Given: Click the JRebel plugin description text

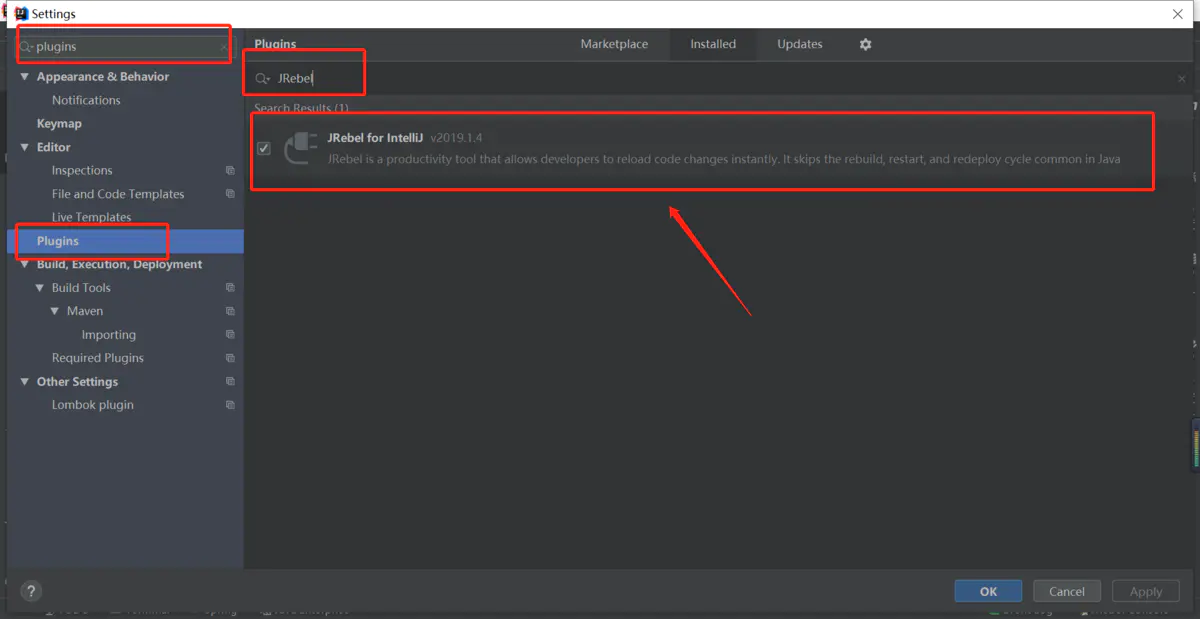Looking at the screenshot, I should [x=724, y=159].
